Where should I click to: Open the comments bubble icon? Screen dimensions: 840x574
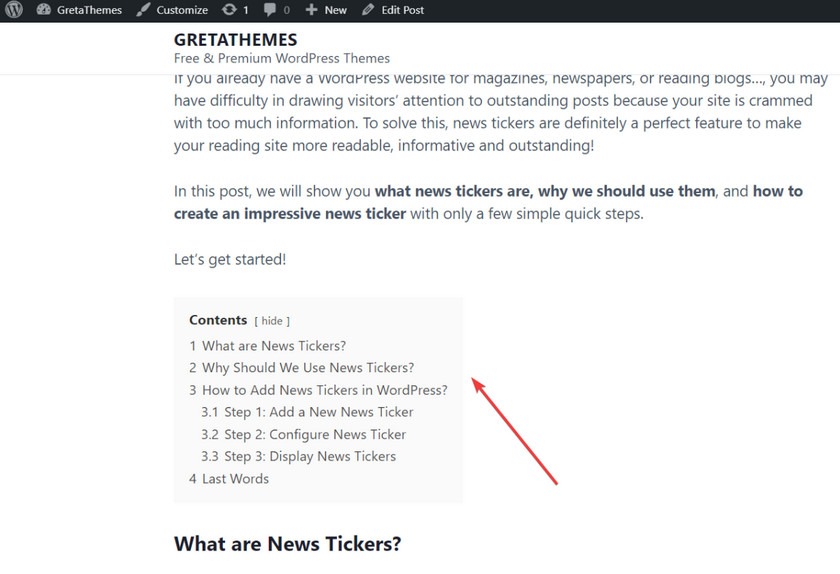click(271, 10)
